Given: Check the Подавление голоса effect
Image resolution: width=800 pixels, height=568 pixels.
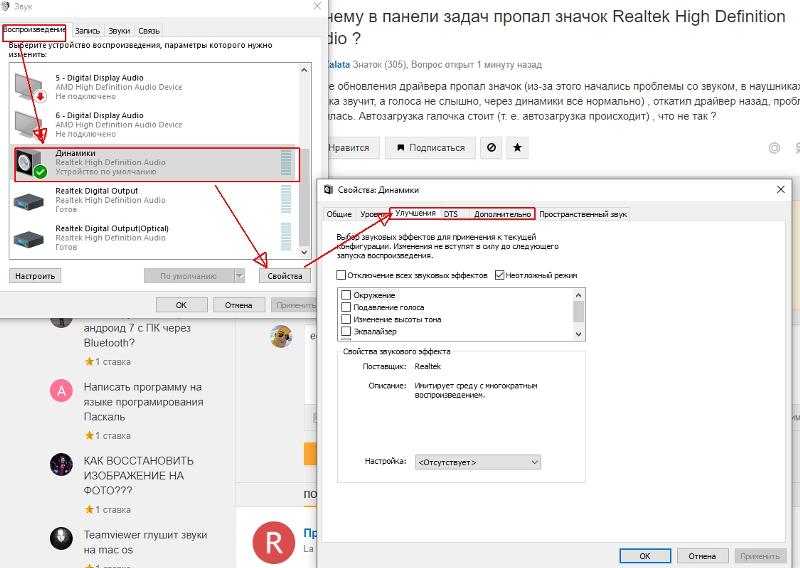Looking at the screenshot, I should click(346, 307).
